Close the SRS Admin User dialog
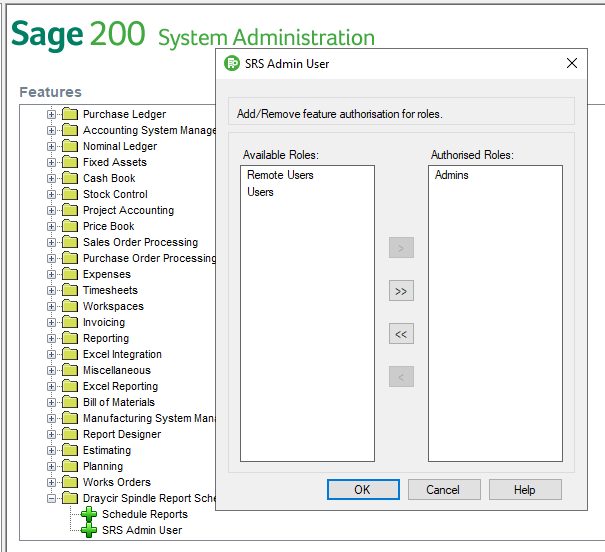The width and height of the screenshot is (605, 552). click(x=571, y=63)
